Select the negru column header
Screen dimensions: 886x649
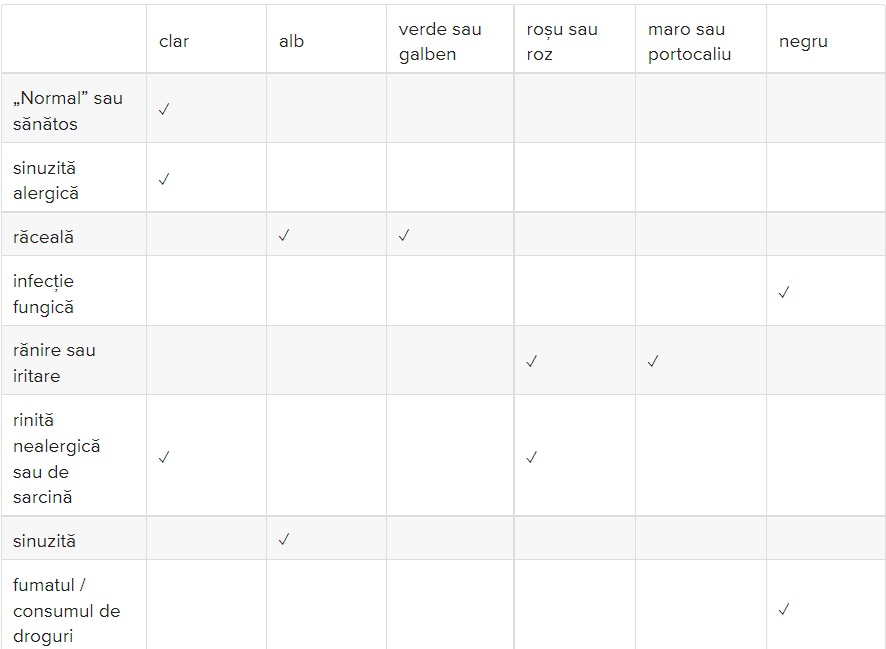[804, 41]
